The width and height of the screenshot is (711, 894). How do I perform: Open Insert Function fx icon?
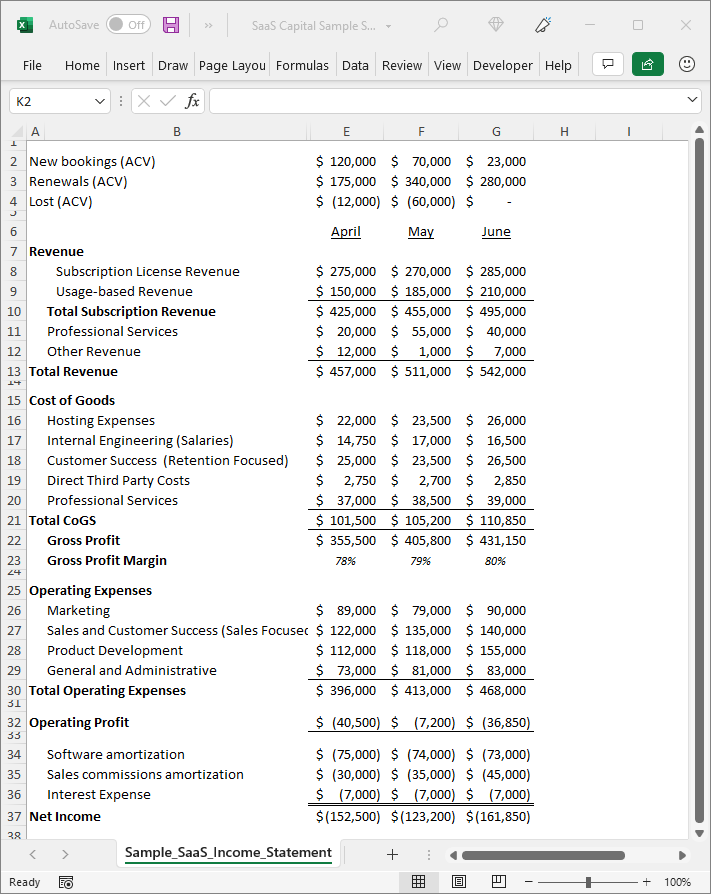[x=192, y=101]
